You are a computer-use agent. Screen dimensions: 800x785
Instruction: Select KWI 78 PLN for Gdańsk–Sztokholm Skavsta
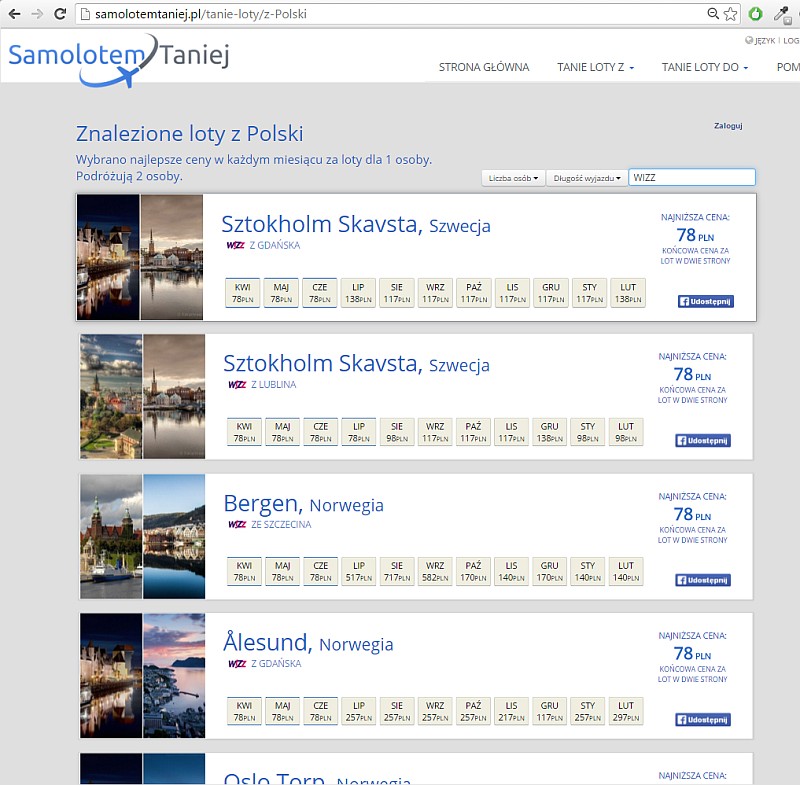[x=243, y=293]
